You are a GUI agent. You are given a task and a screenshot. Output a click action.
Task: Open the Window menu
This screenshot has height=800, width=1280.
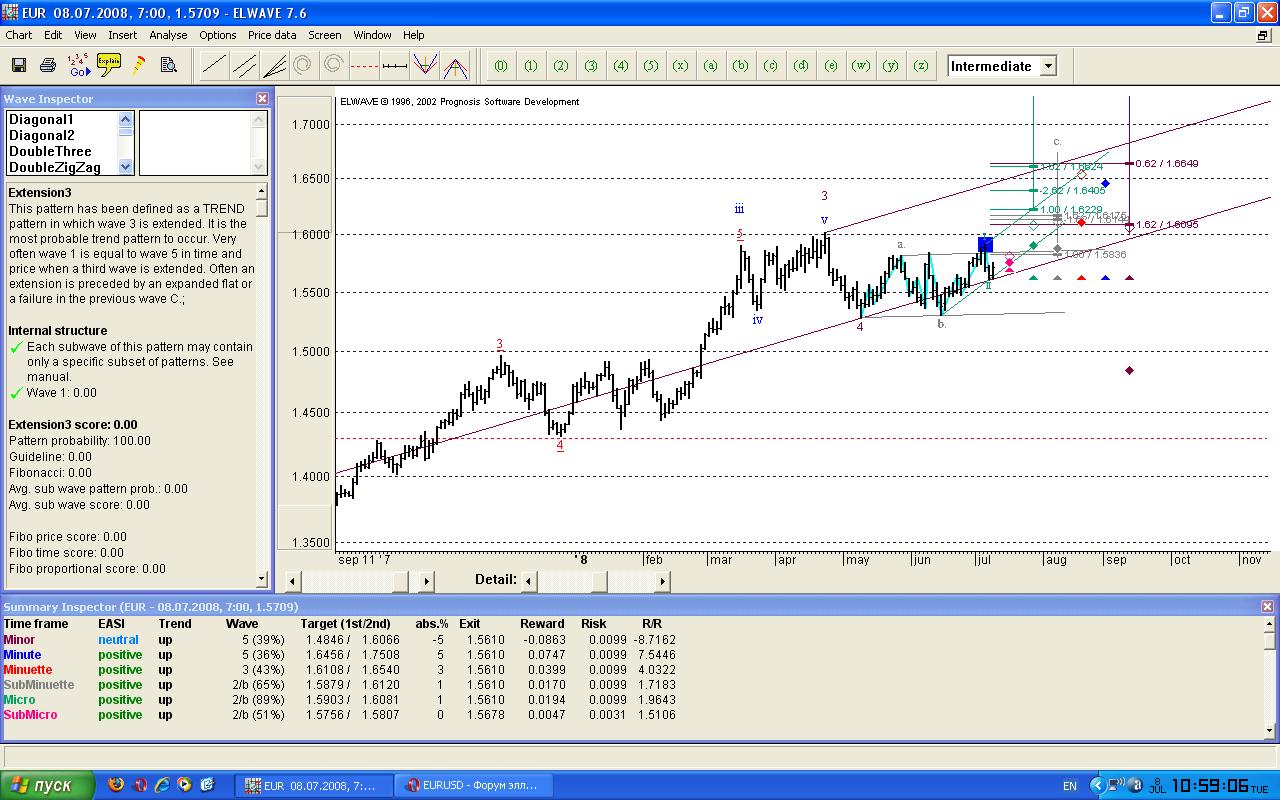click(373, 35)
